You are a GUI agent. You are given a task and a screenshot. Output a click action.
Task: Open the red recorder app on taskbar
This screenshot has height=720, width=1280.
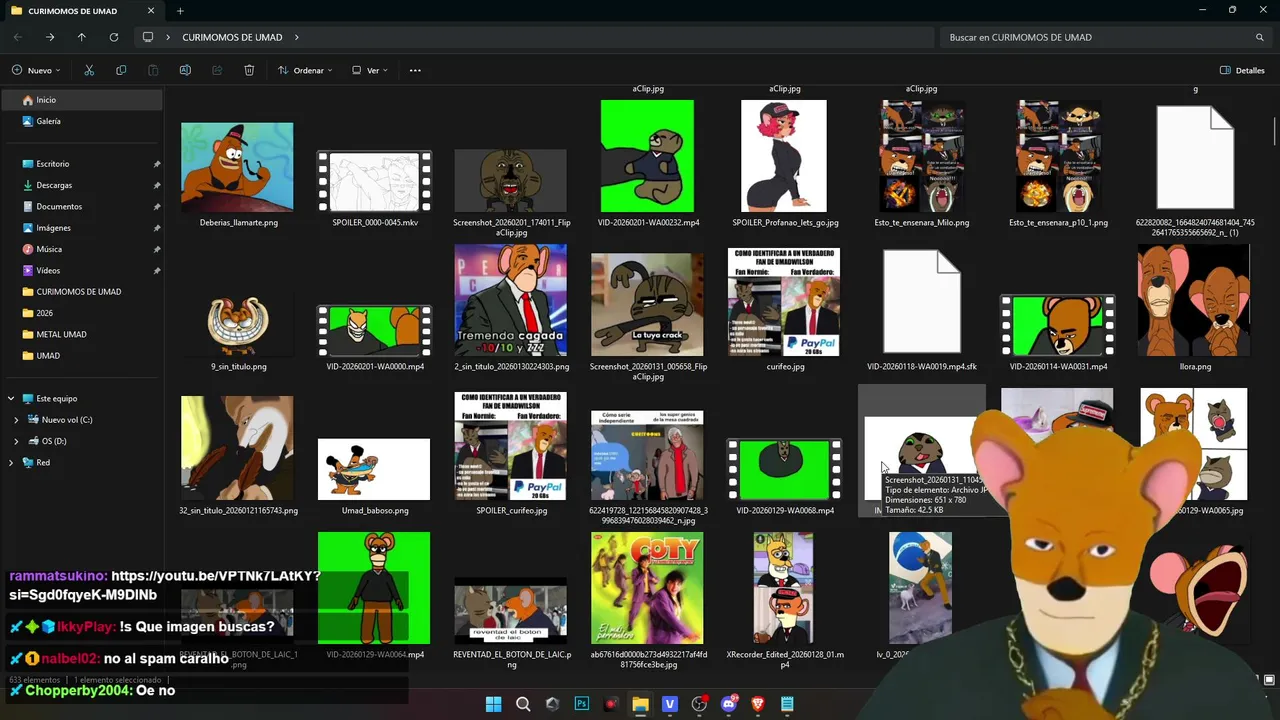click(611, 704)
